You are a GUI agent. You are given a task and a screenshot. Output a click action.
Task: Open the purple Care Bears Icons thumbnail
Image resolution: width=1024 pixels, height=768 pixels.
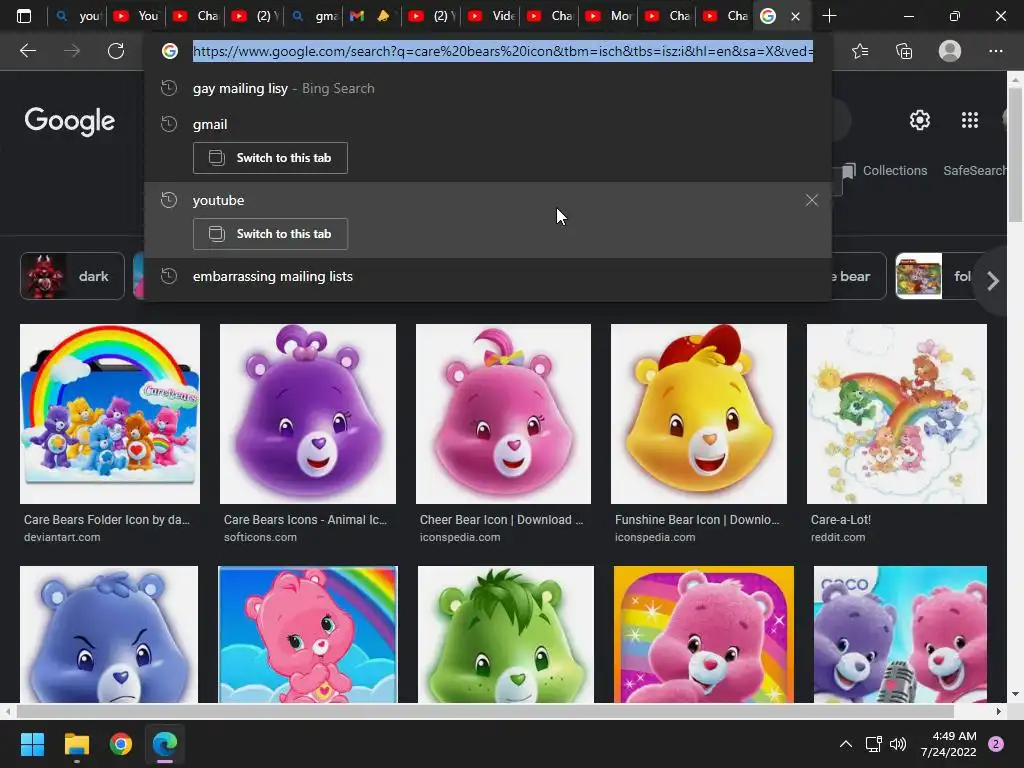click(x=308, y=414)
